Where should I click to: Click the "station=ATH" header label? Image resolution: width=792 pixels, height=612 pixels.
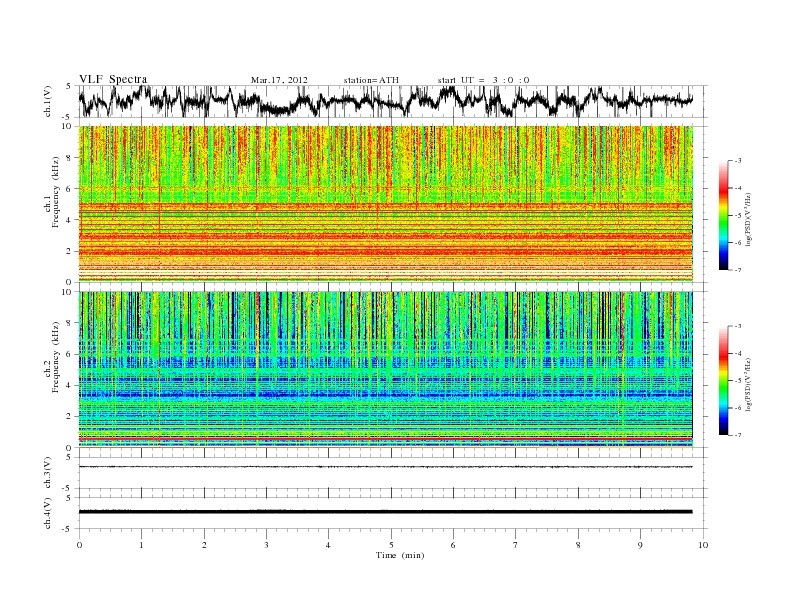[371, 80]
